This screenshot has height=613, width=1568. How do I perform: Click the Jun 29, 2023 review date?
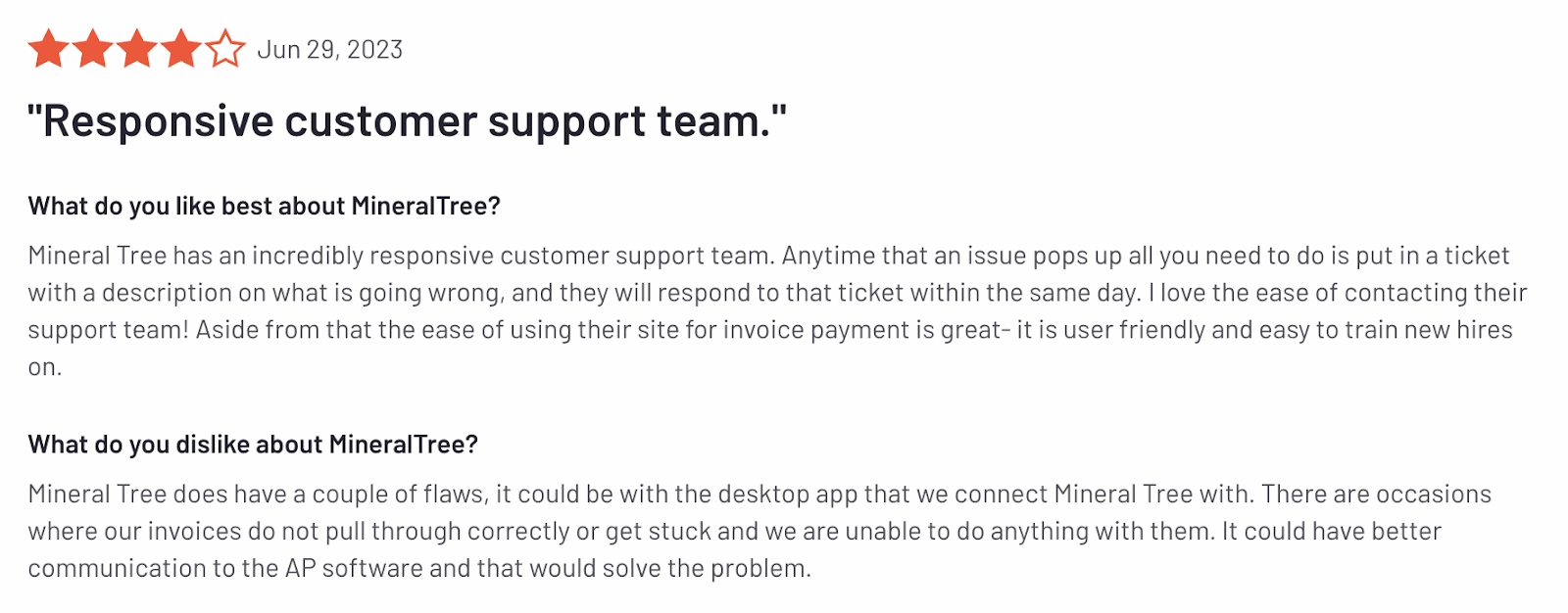point(329,50)
